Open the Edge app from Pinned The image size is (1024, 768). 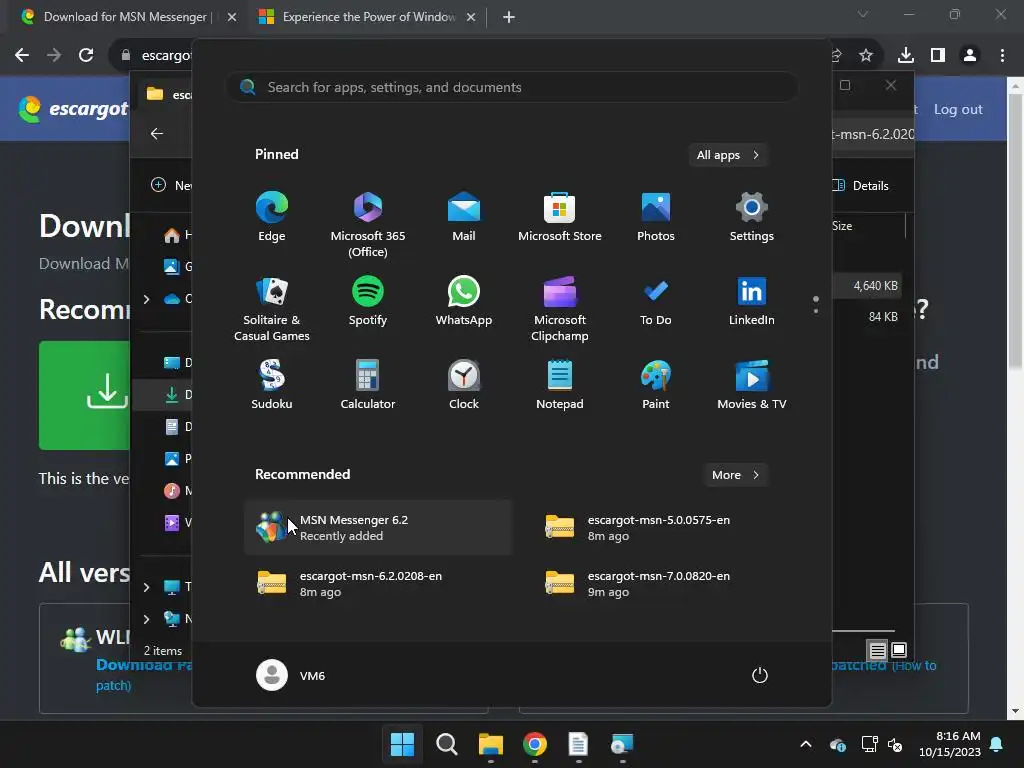(x=272, y=217)
